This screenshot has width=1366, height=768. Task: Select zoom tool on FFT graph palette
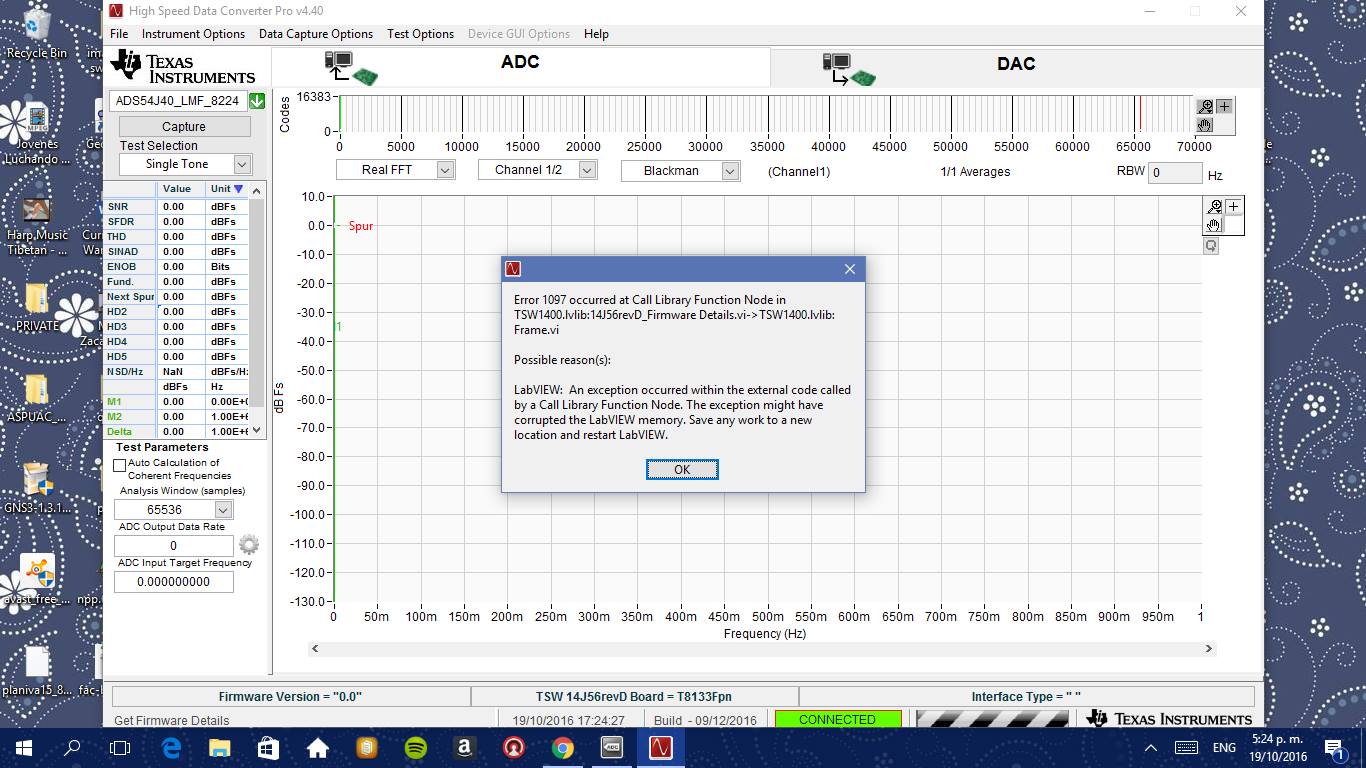coord(1215,207)
